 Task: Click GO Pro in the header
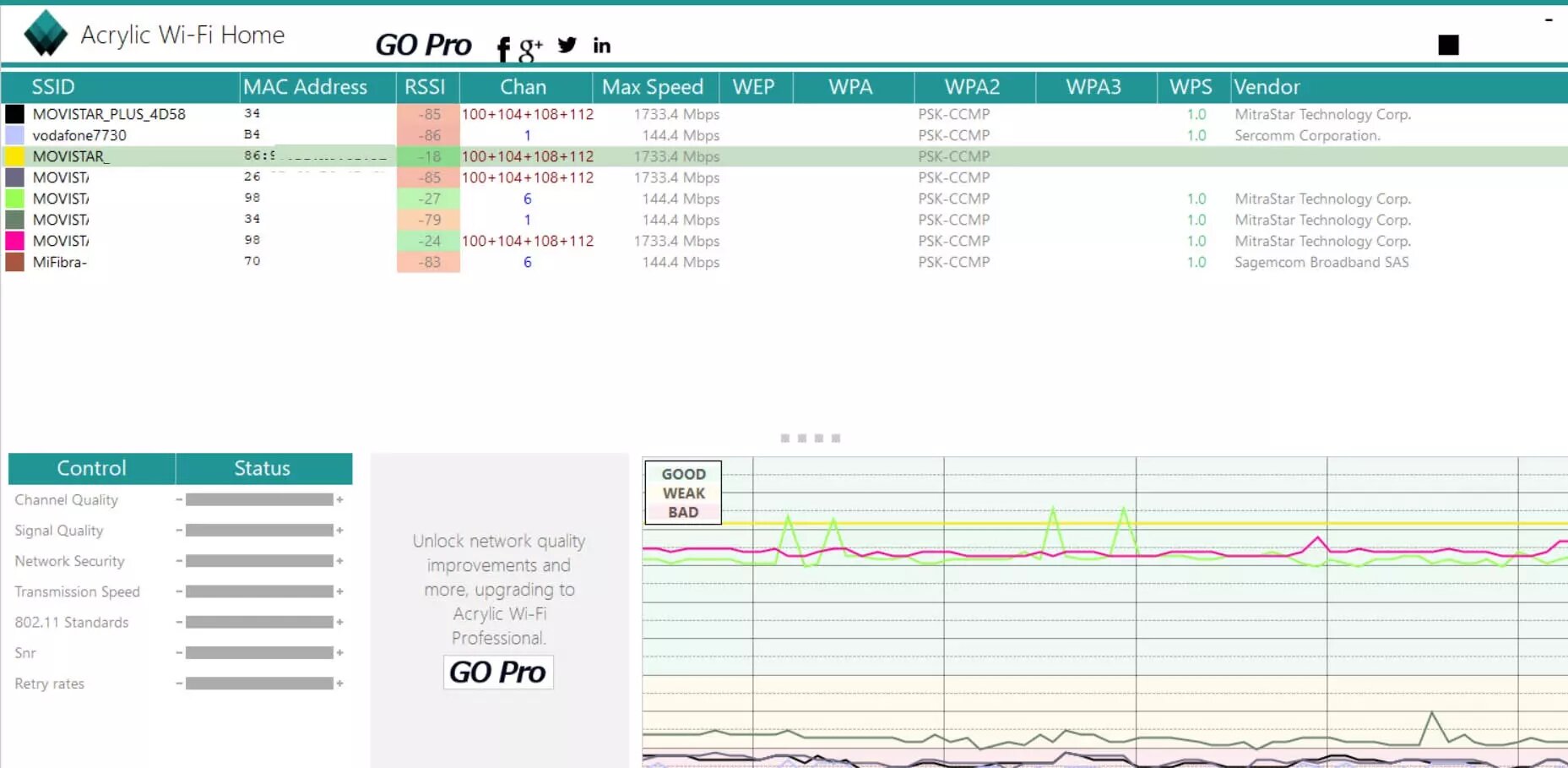pyautogui.click(x=423, y=45)
